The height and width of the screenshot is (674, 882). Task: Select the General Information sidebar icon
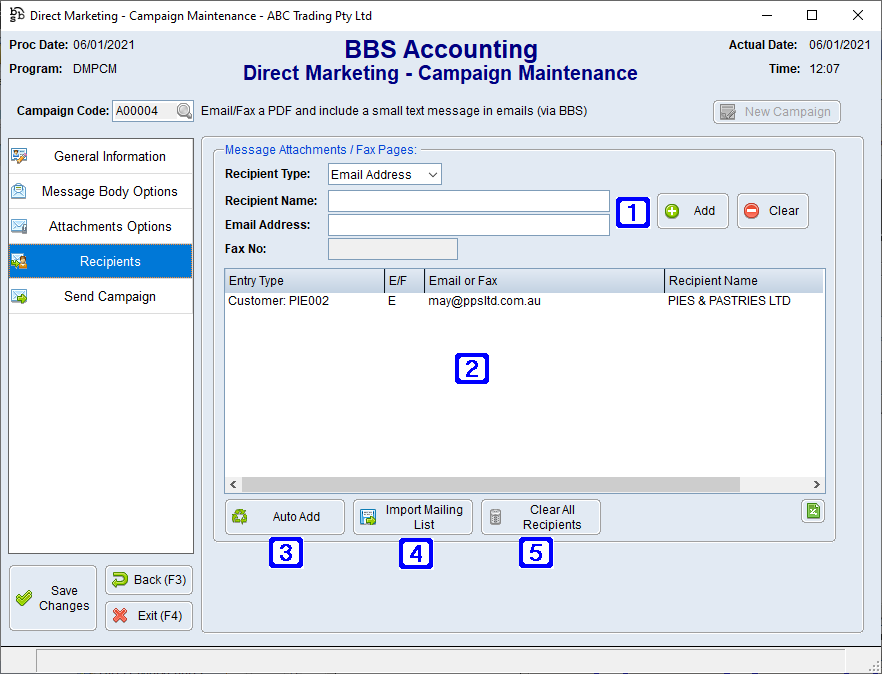click(18, 156)
